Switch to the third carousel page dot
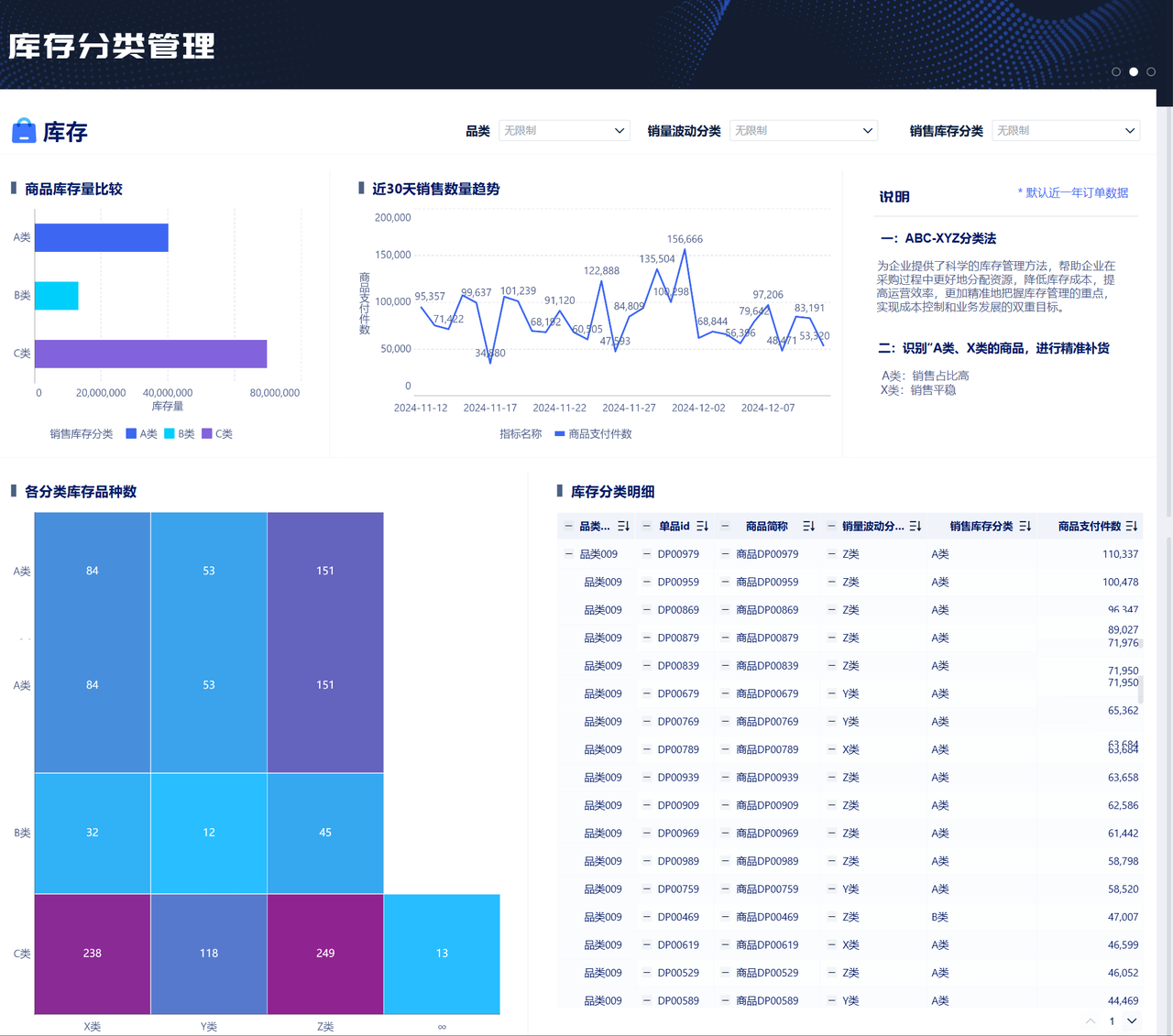Viewport: 1173px width, 1036px height. (1151, 71)
